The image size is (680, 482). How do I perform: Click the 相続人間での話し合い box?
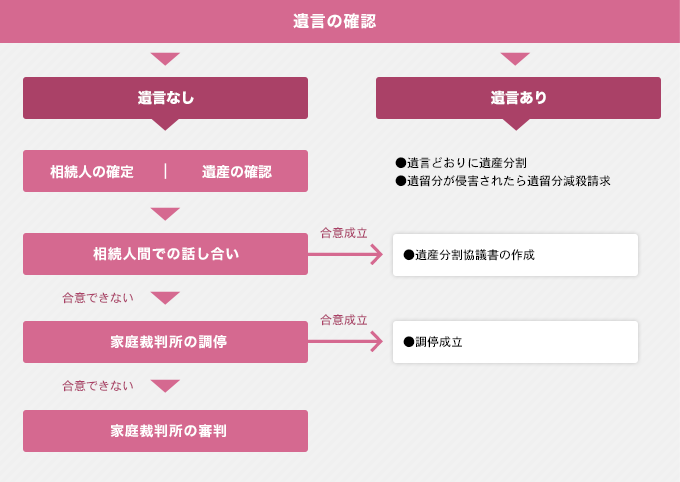(165, 254)
